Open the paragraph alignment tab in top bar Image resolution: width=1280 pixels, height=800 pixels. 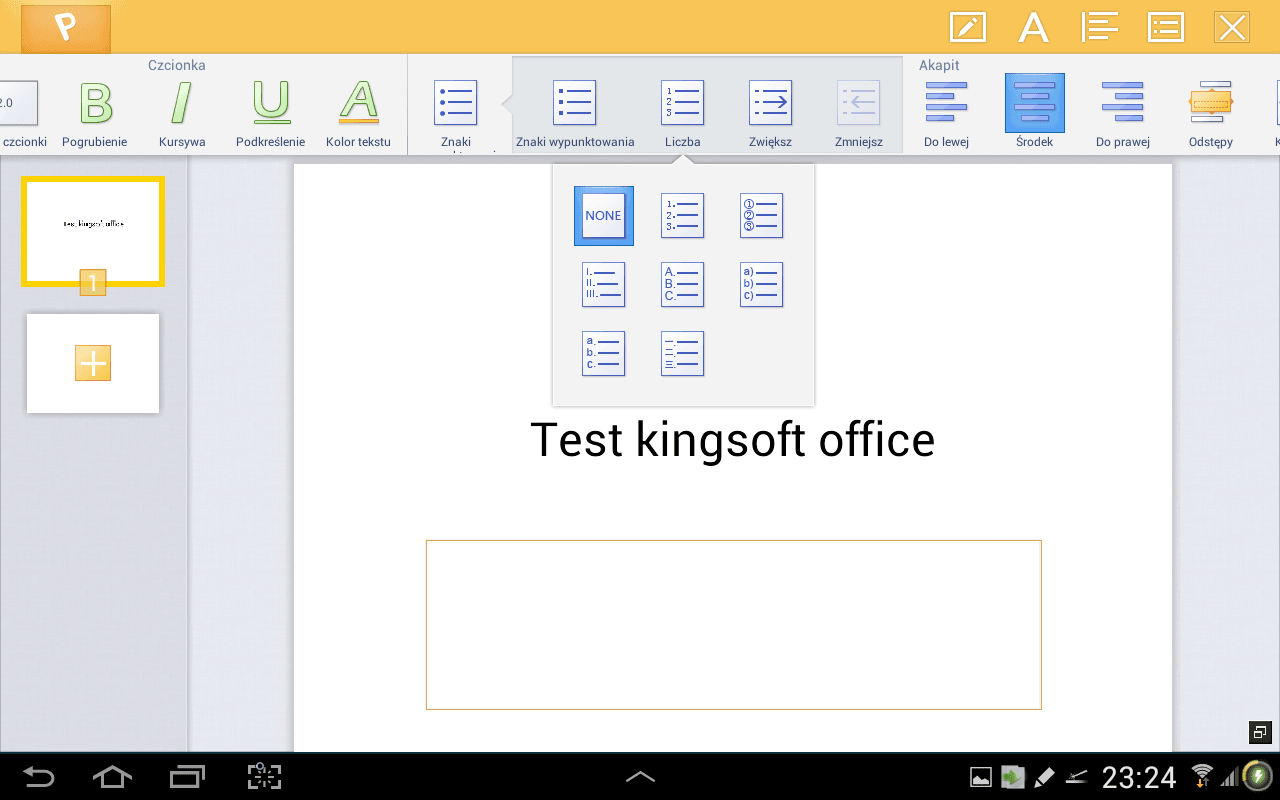coord(1099,27)
